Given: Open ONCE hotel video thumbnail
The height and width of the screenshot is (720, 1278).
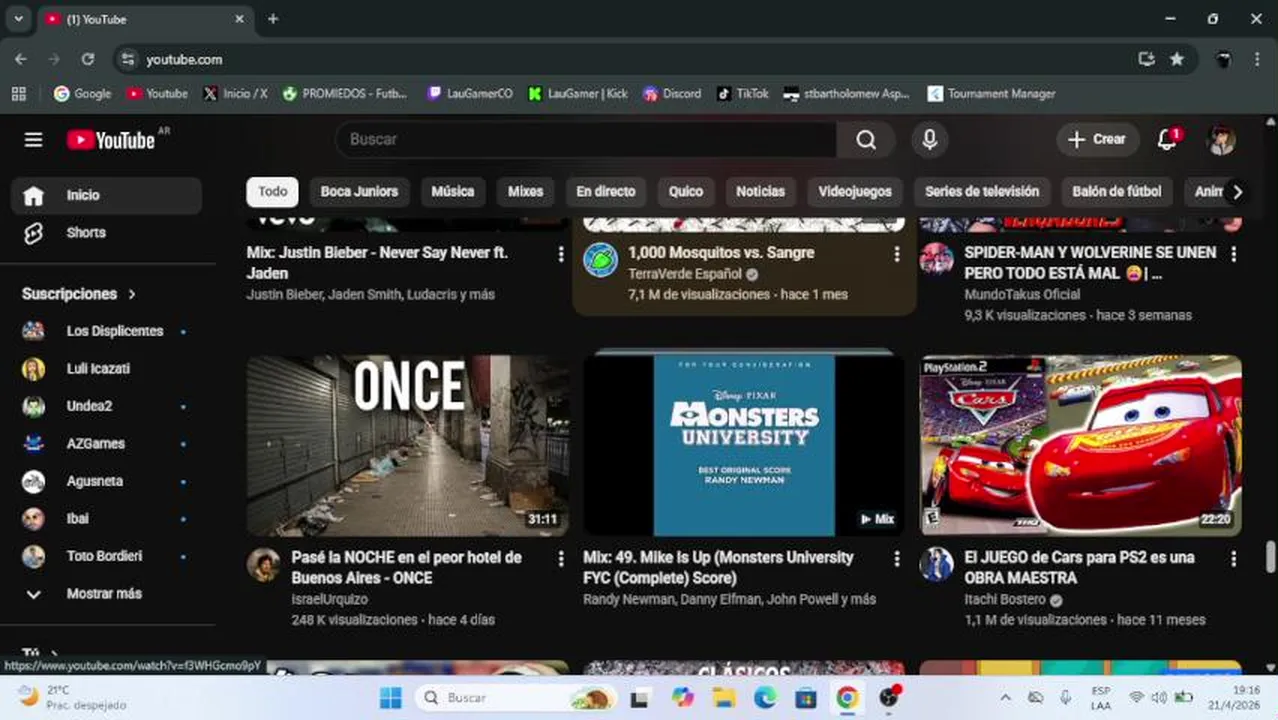Looking at the screenshot, I should coord(408,446).
